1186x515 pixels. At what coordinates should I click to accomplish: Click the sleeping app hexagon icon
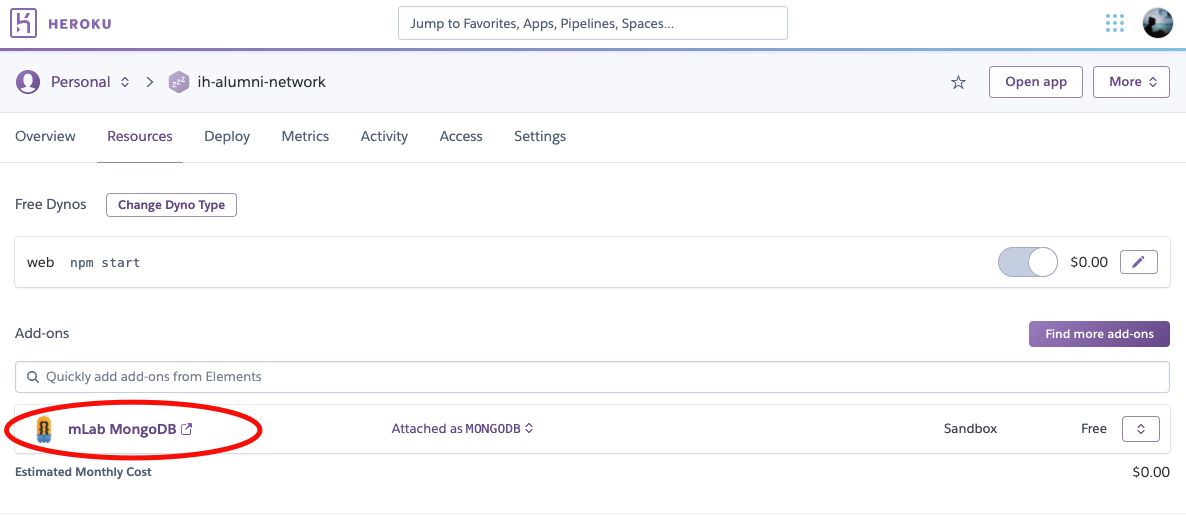click(179, 82)
